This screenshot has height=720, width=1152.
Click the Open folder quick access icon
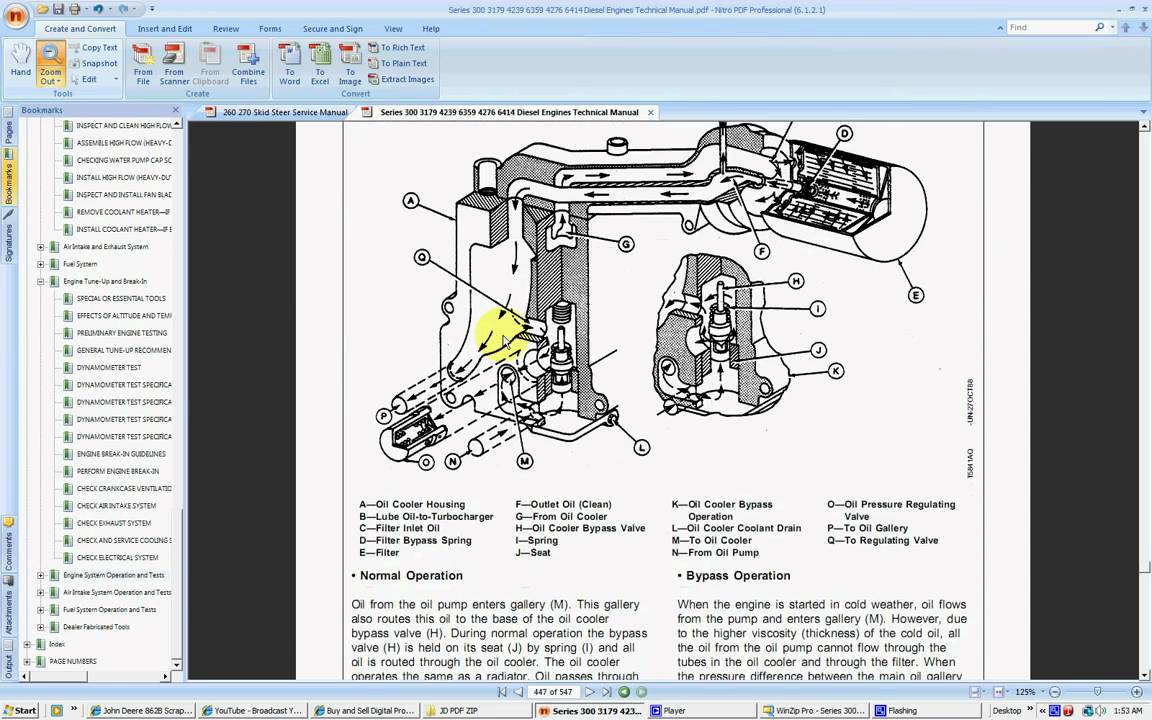(43, 9)
